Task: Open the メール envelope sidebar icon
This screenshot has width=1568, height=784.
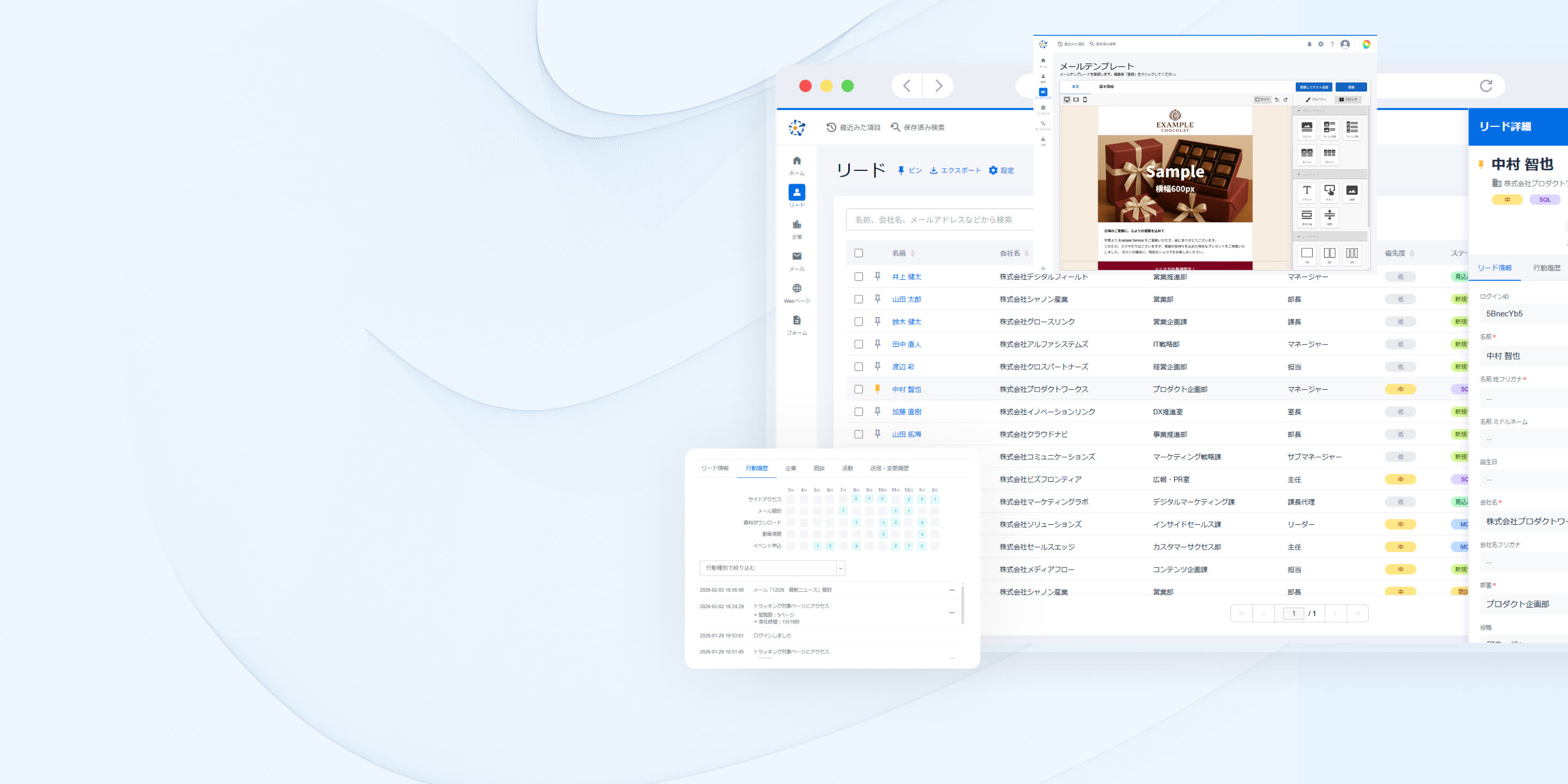Action: pyautogui.click(x=796, y=257)
